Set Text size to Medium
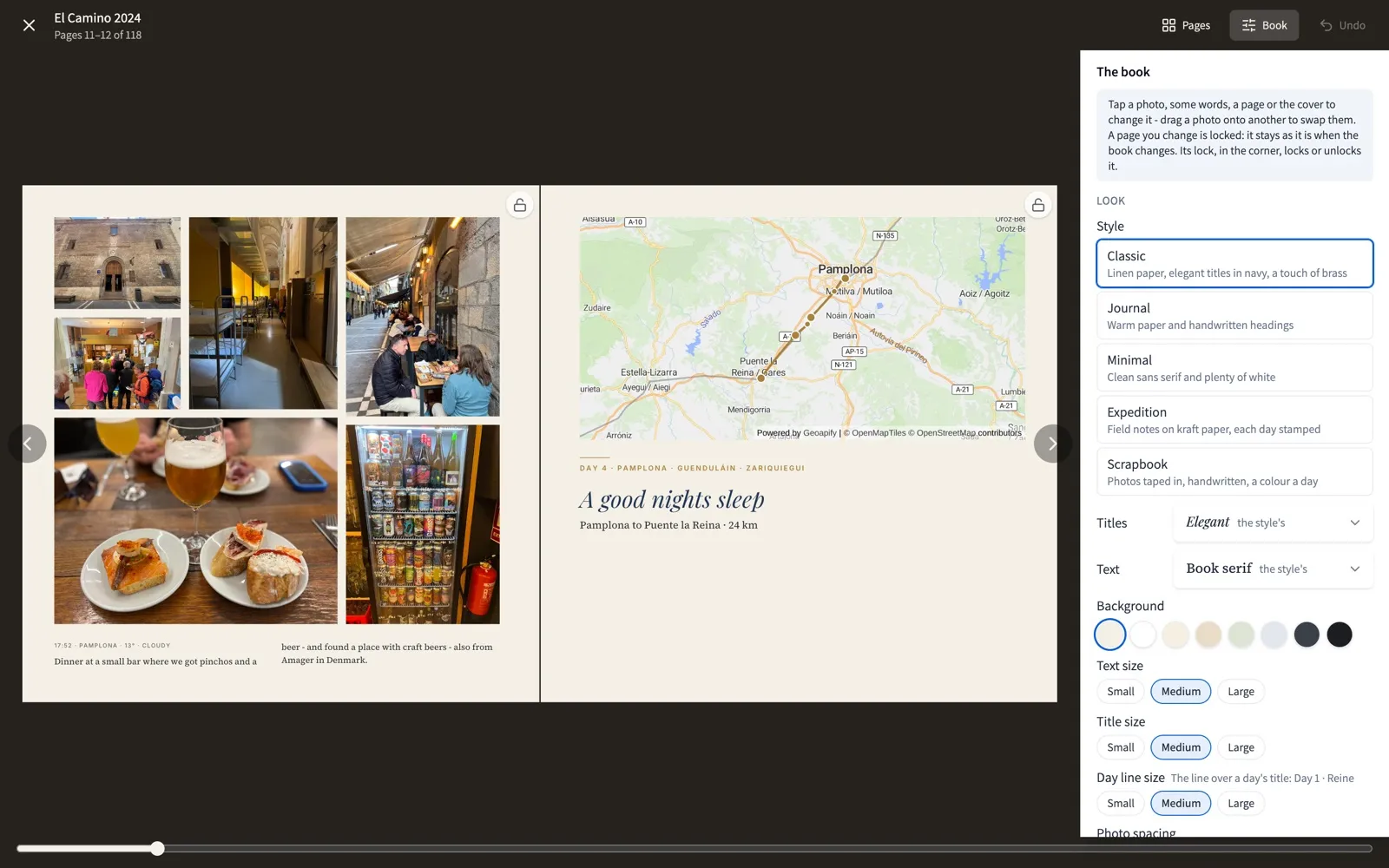 point(1181,692)
